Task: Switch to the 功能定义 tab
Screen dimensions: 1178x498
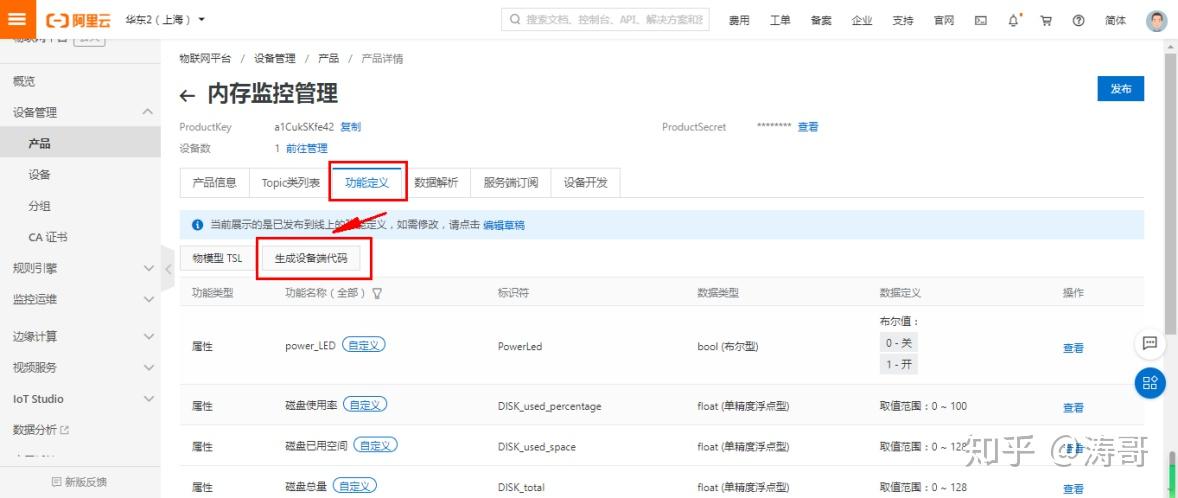Action: coord(367,183)
